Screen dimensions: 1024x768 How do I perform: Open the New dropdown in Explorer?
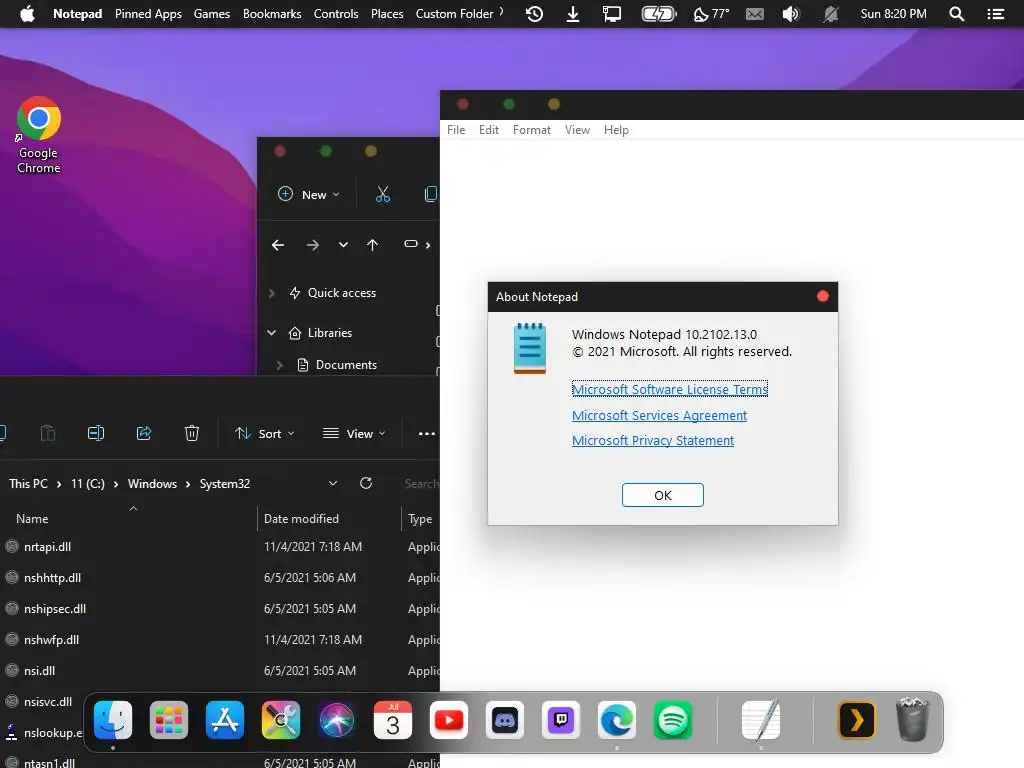[x=309, y=194]
